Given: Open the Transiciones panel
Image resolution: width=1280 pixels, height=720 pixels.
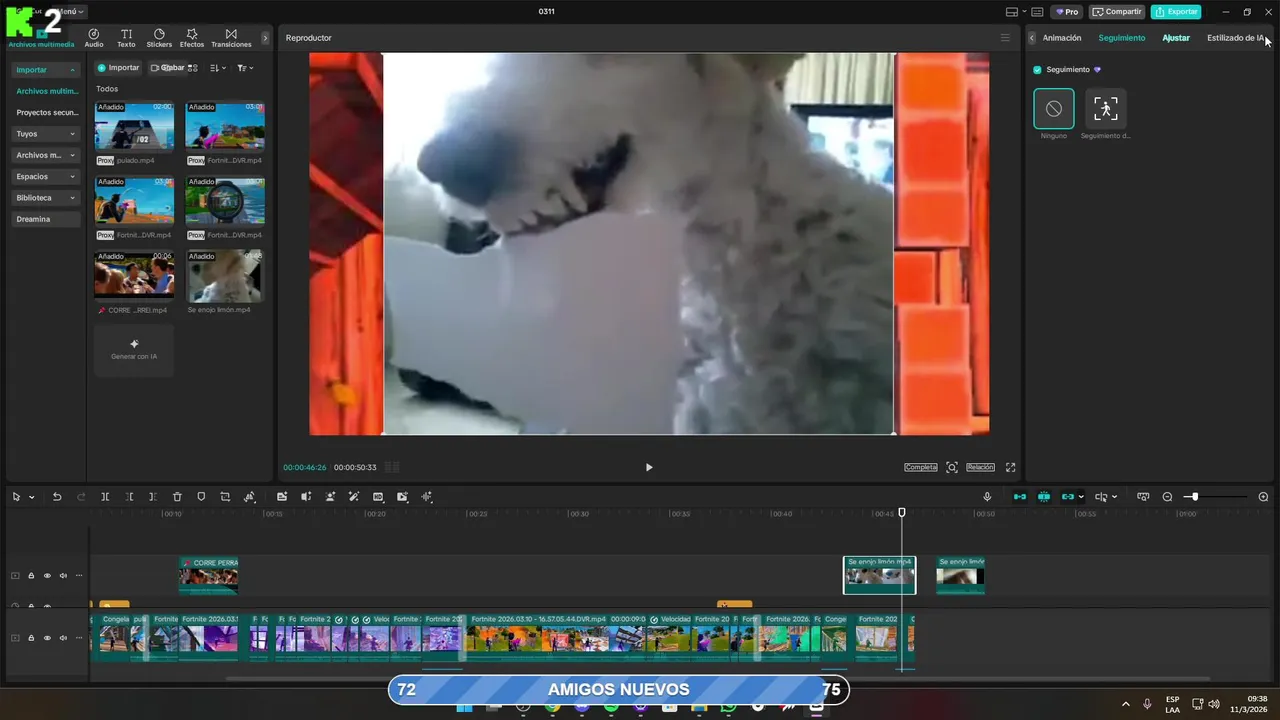Looking at the screenshot, I should click(231, 38).
